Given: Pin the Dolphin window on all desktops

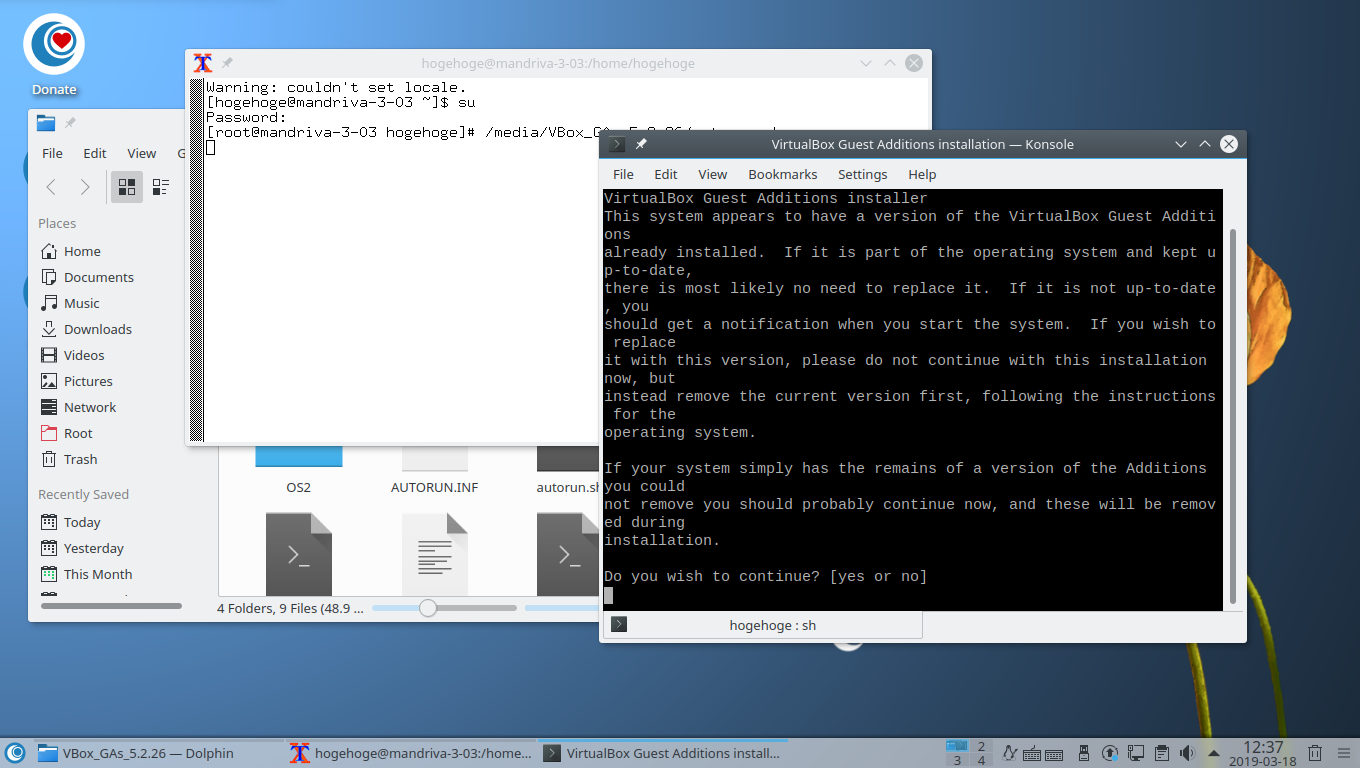Looking at the screenshot, I should (x=70, y=123).
